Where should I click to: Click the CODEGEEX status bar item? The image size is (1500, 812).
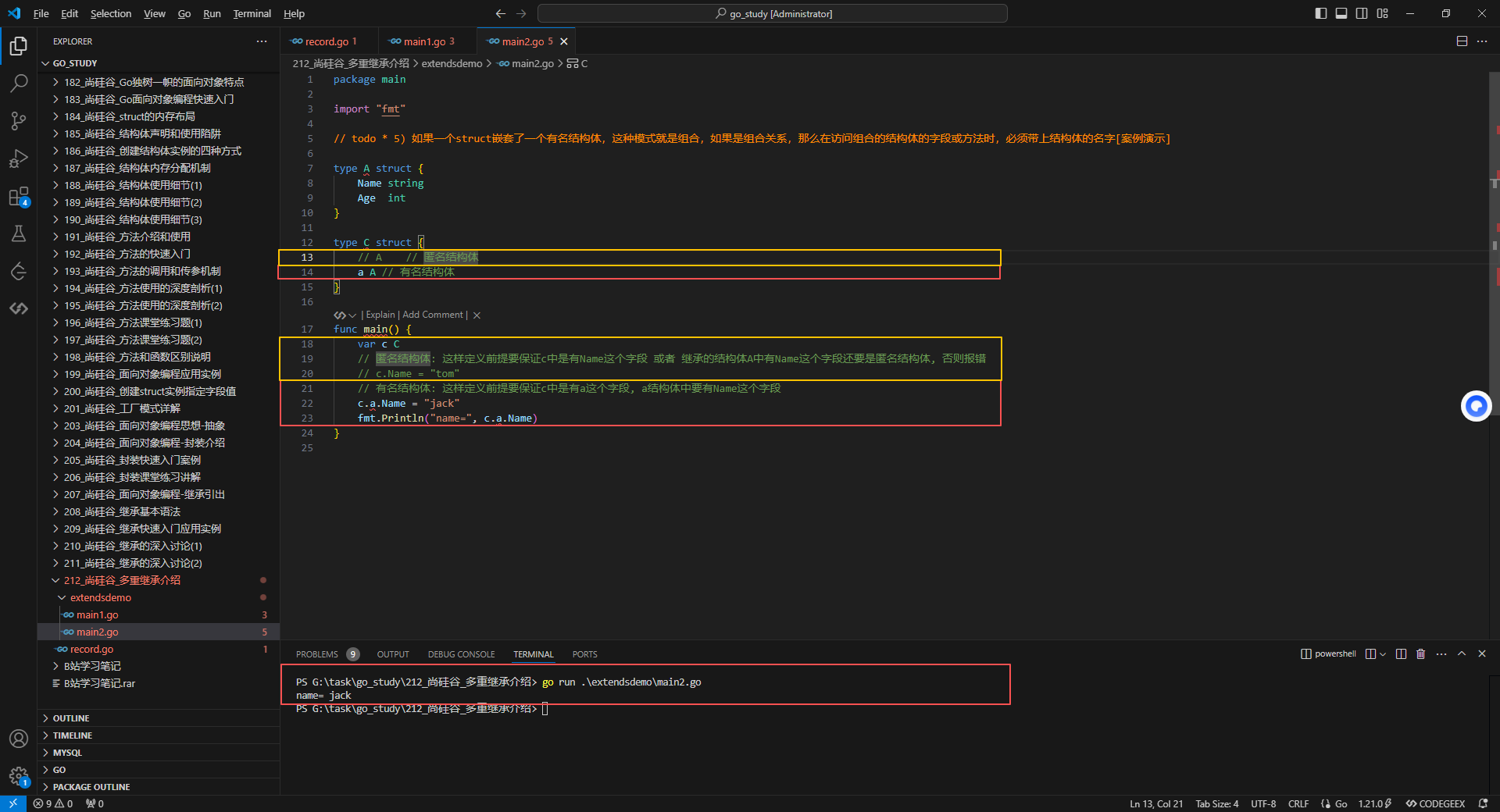(1435, 803)
